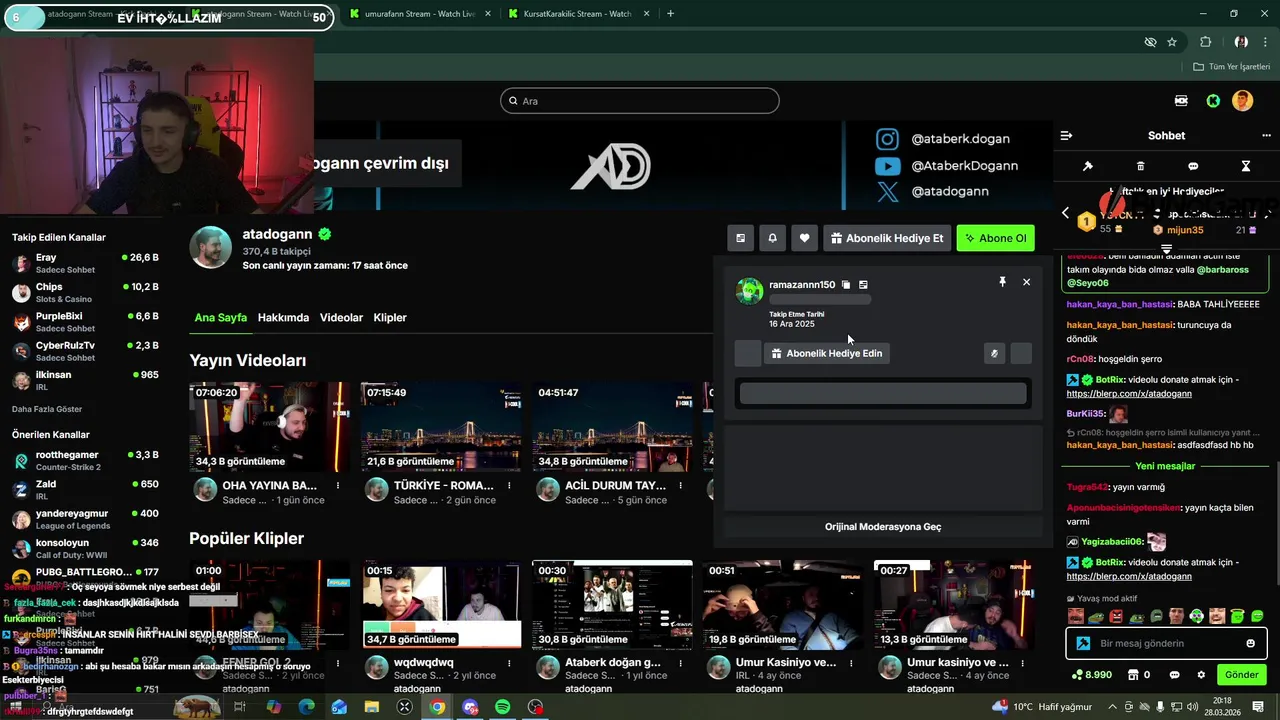Open options menu for TÜRKİYE - ROMA... video
This screenshot has height=720, width=1280.
[x=509, y=486]
